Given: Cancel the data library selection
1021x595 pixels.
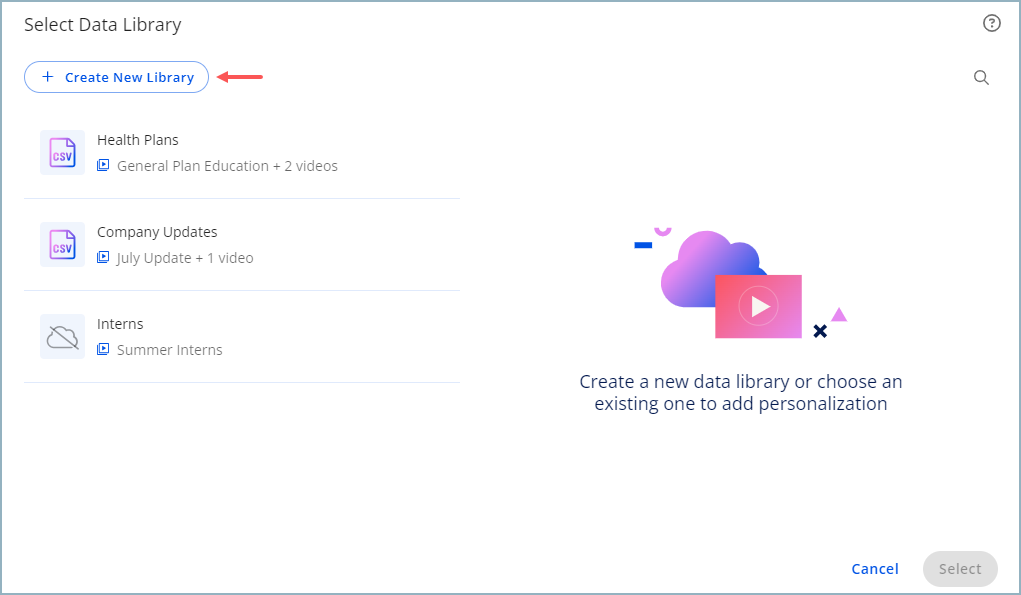Looking at the screenshot, I should 874,569.
